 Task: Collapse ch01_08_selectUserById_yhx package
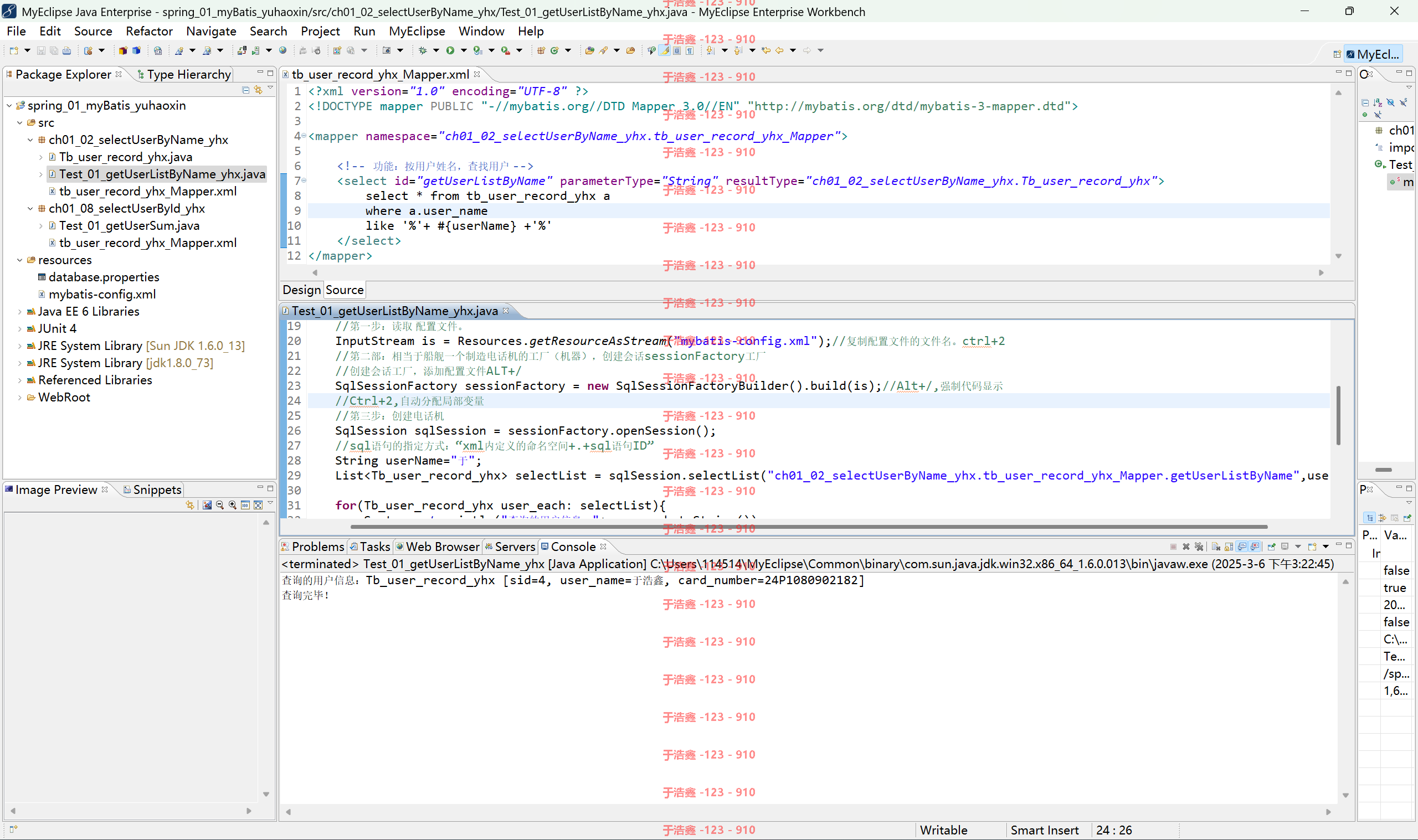[x=30, y=208]
